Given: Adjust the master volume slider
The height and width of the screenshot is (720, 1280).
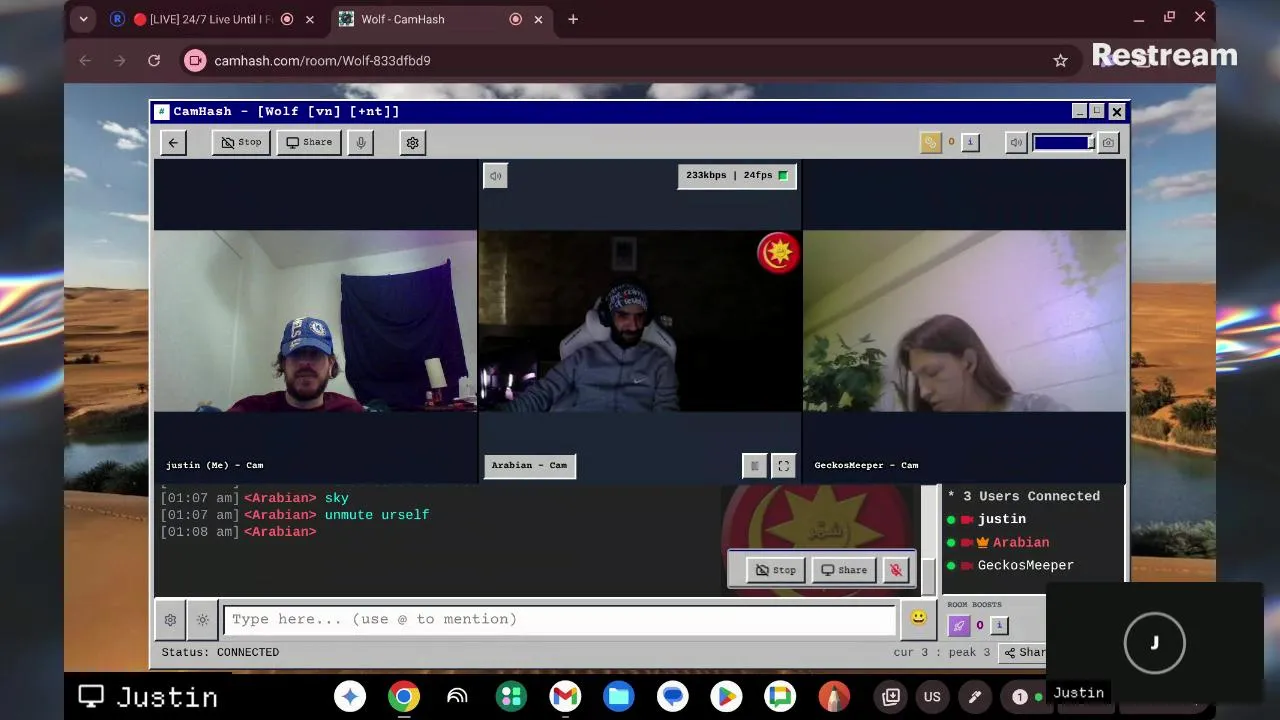Looking at the screenshot, I should 1064,143.
